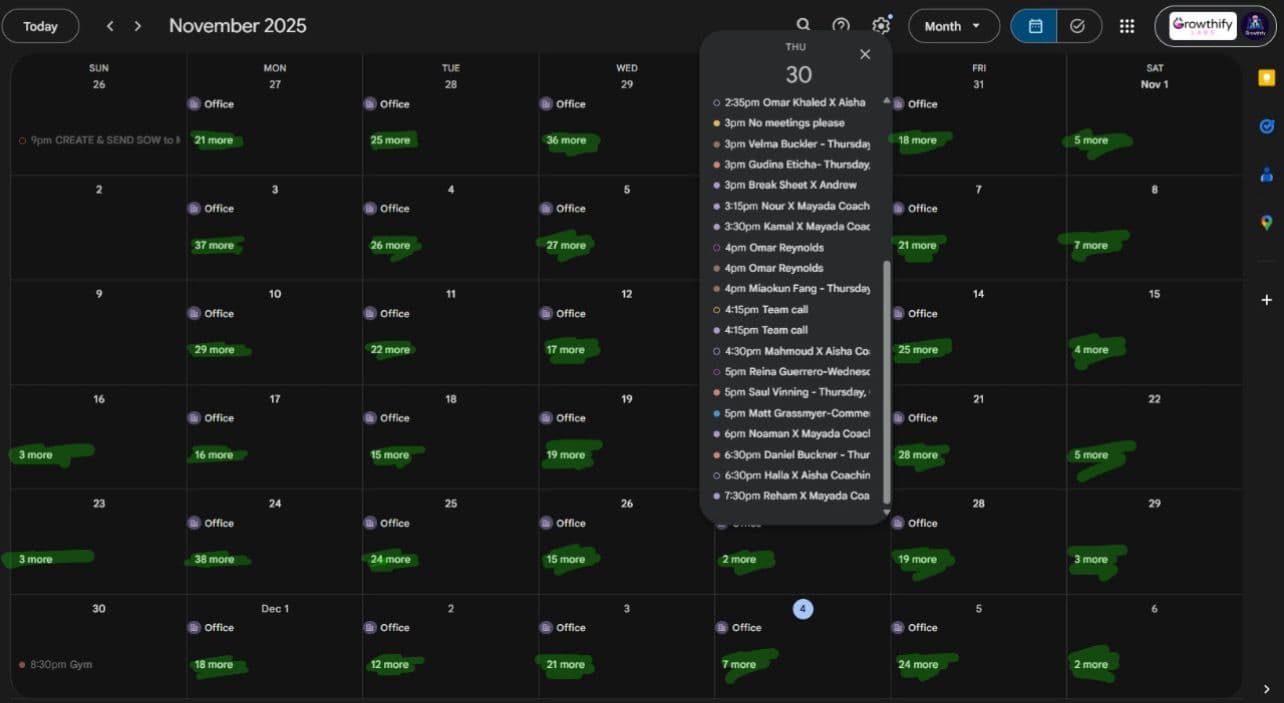
Task: Switch to Calendar view toggle
Action: [x=1035, y=26]
